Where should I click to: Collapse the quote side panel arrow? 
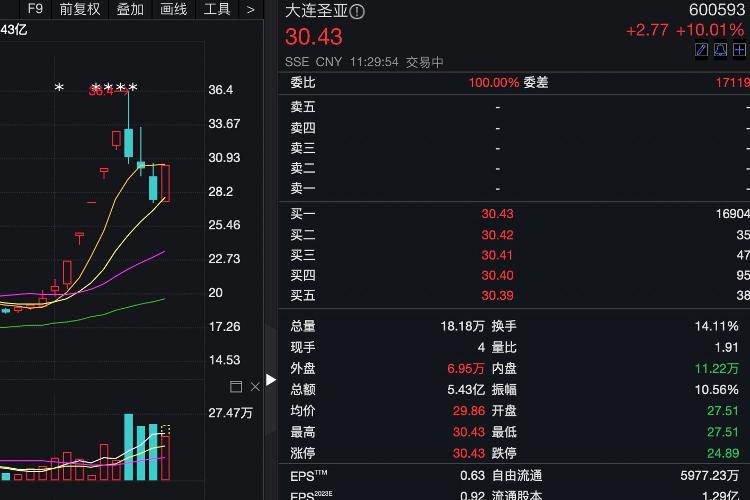point(271,380)
